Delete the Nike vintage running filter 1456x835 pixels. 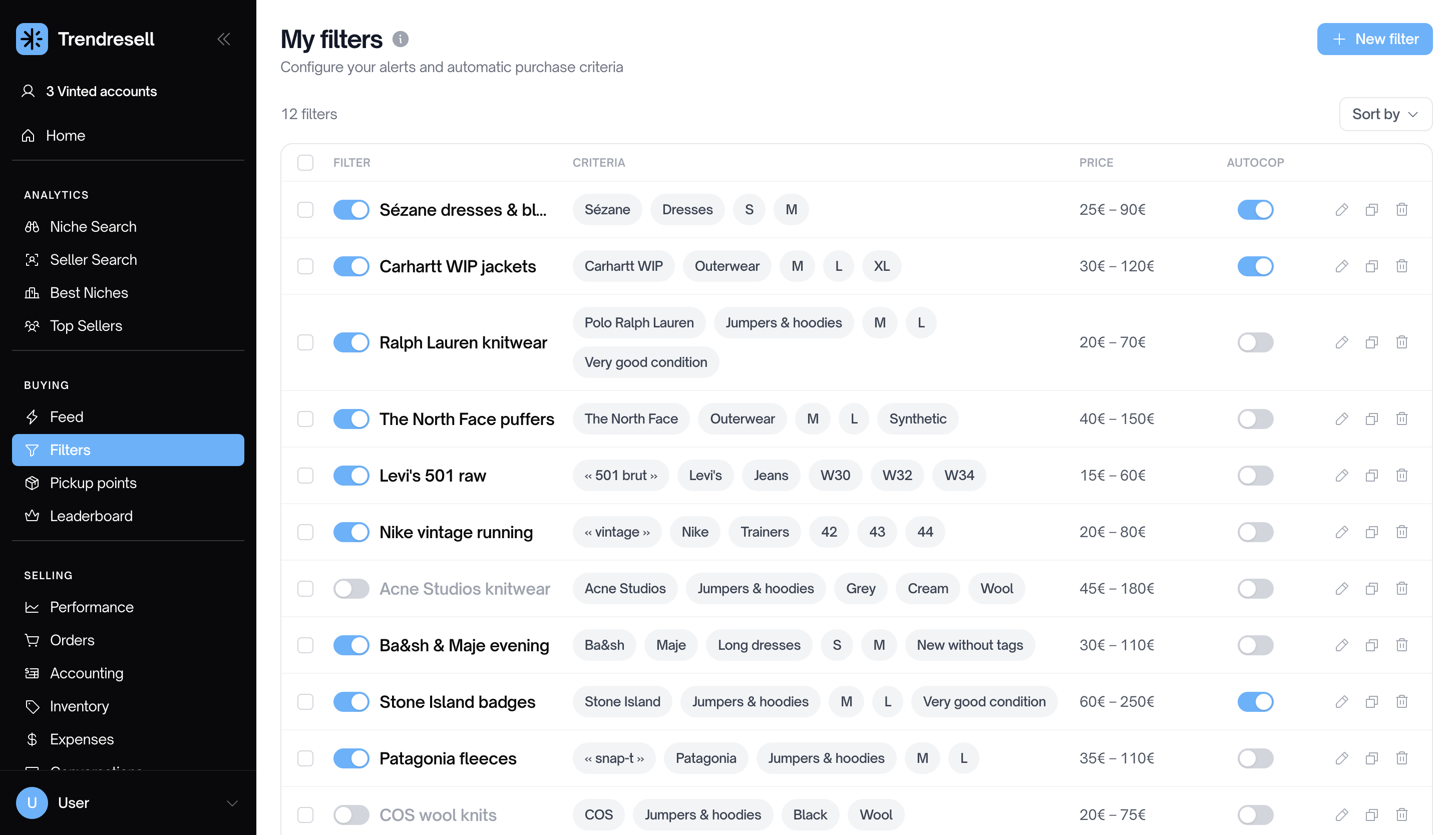1401,532
